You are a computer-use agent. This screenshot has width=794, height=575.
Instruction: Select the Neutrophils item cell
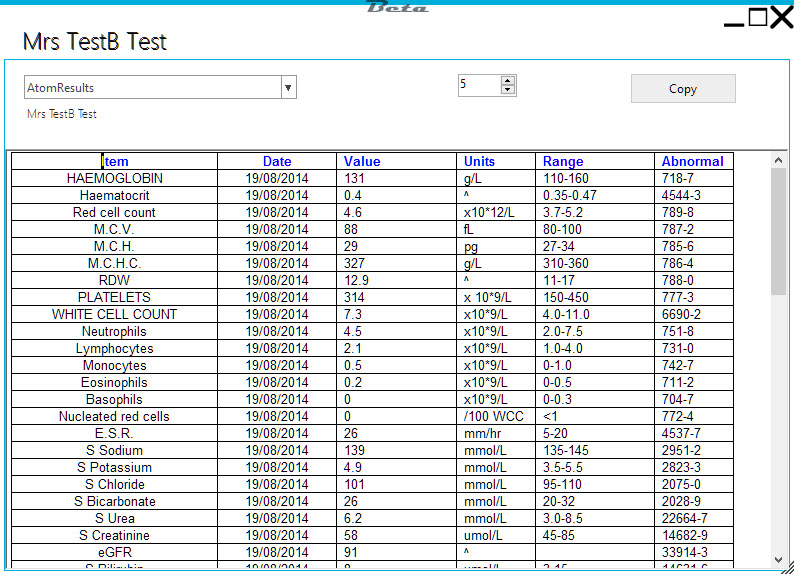pyautogui.click(x=114, y=332)
